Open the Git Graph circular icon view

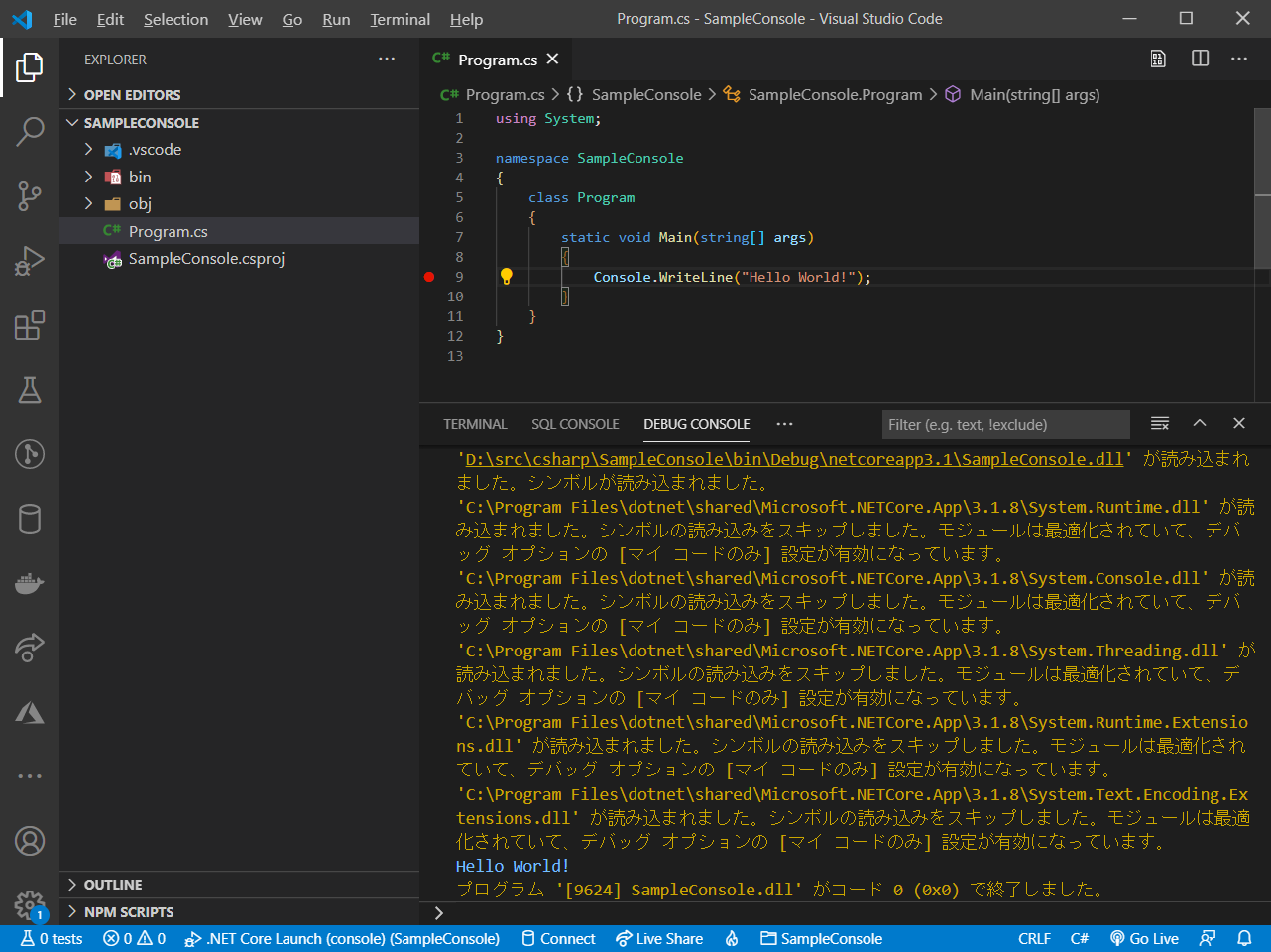tap(30, 454)
